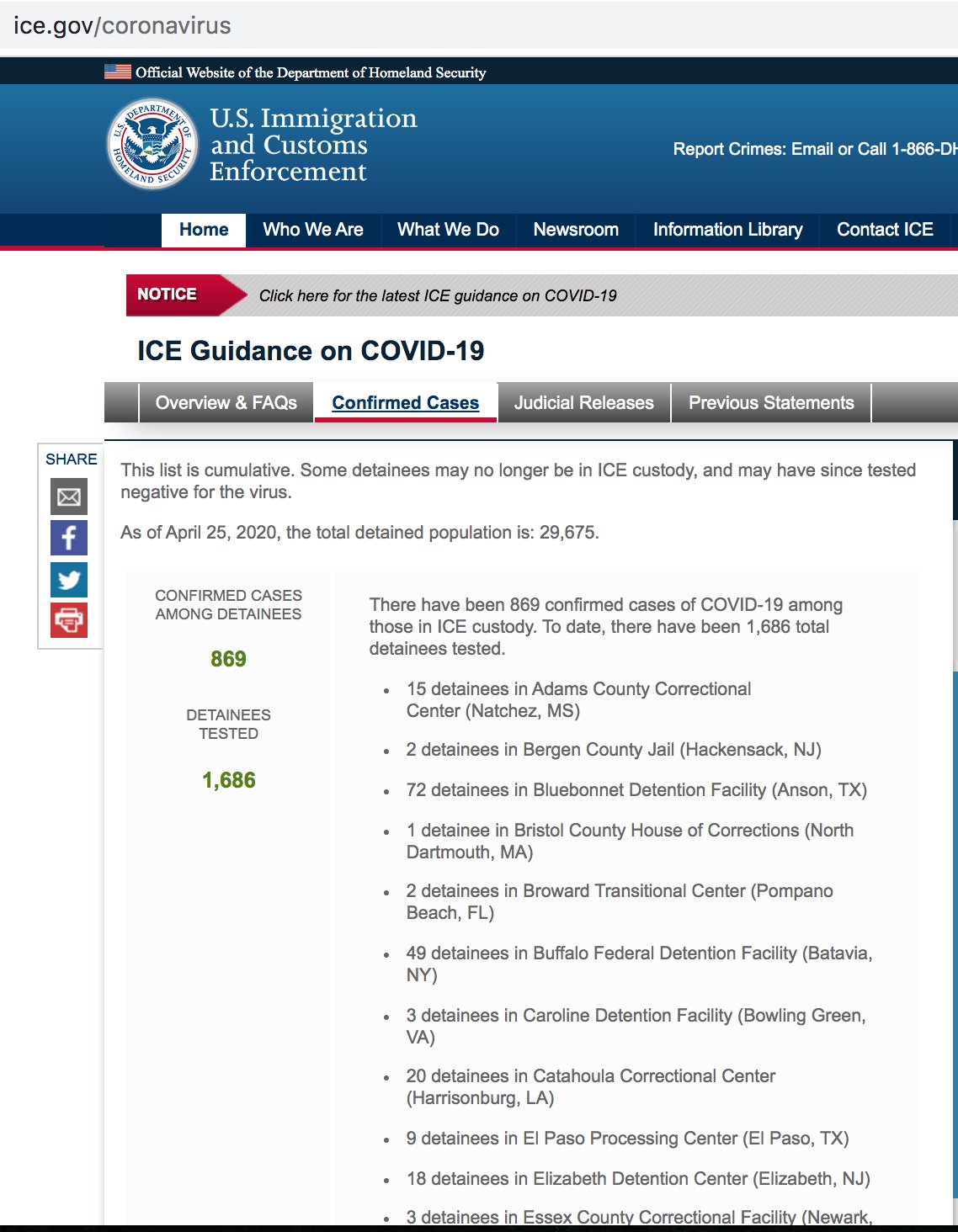Click the ICE Guidance on COVID-19 heading
This screenshot has height=1232, width=958.
click(x=311, y=351)
